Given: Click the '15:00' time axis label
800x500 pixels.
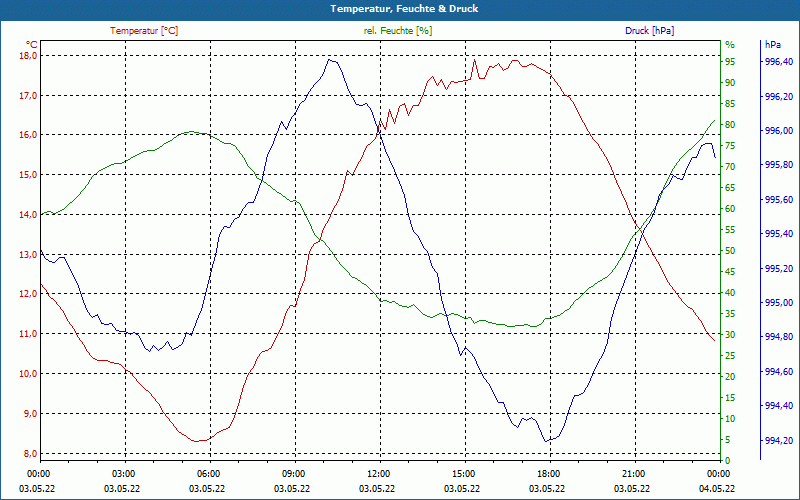Looking at the screenshot, I should tap(462, 473).
